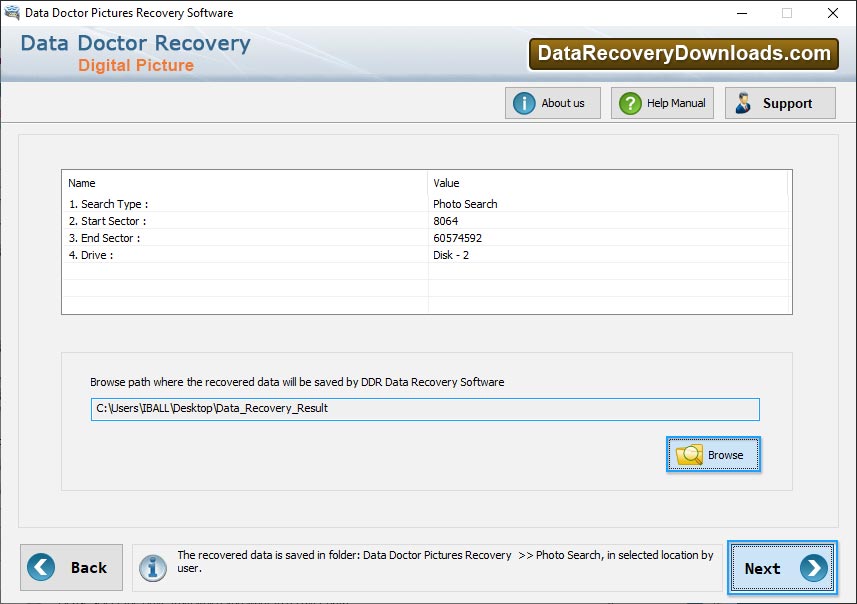Select the Name column header
Viewport: 857px width, 604px height.
click(x=244, y=183)
